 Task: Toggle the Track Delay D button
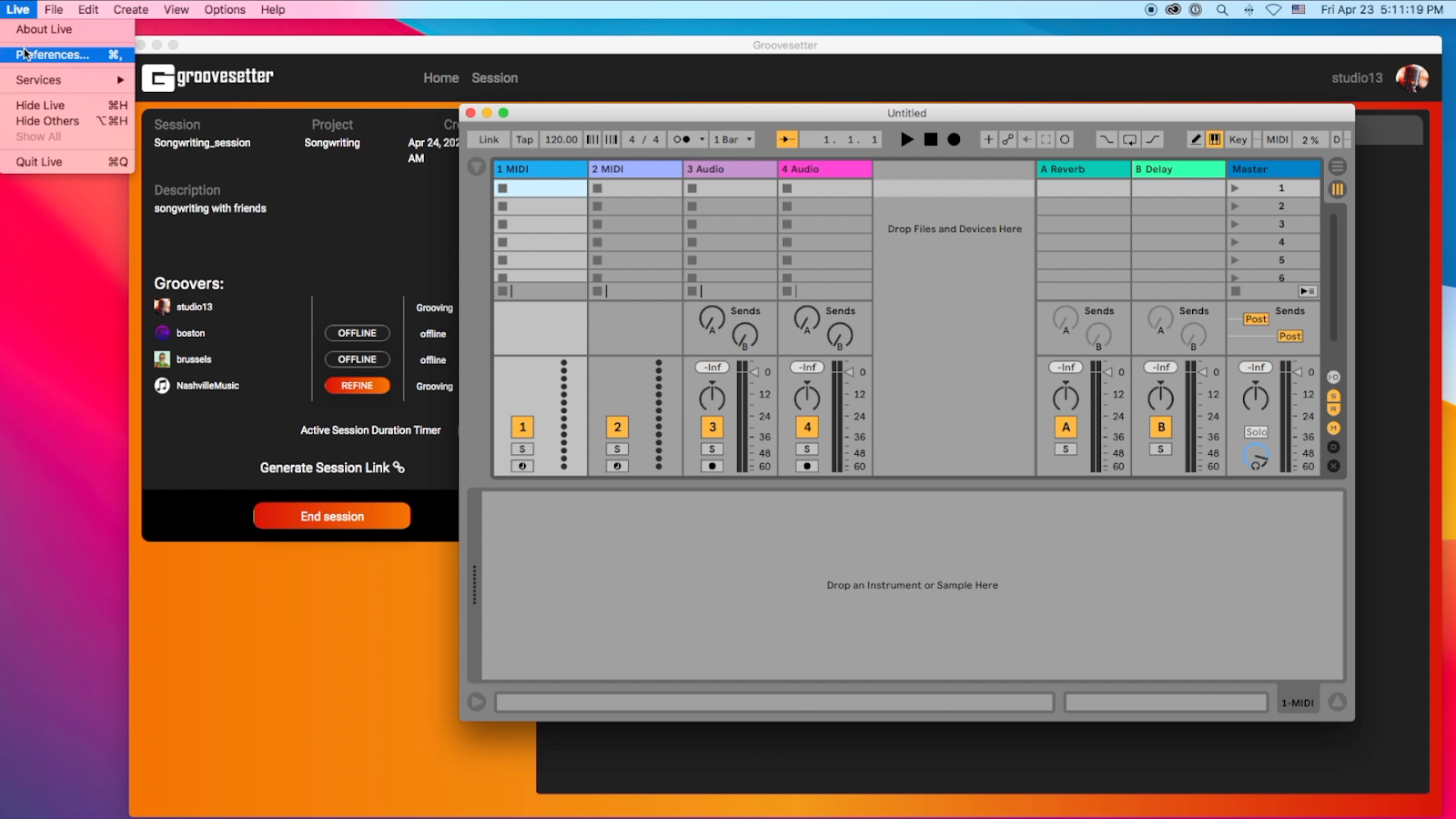tap(1333, 447)
